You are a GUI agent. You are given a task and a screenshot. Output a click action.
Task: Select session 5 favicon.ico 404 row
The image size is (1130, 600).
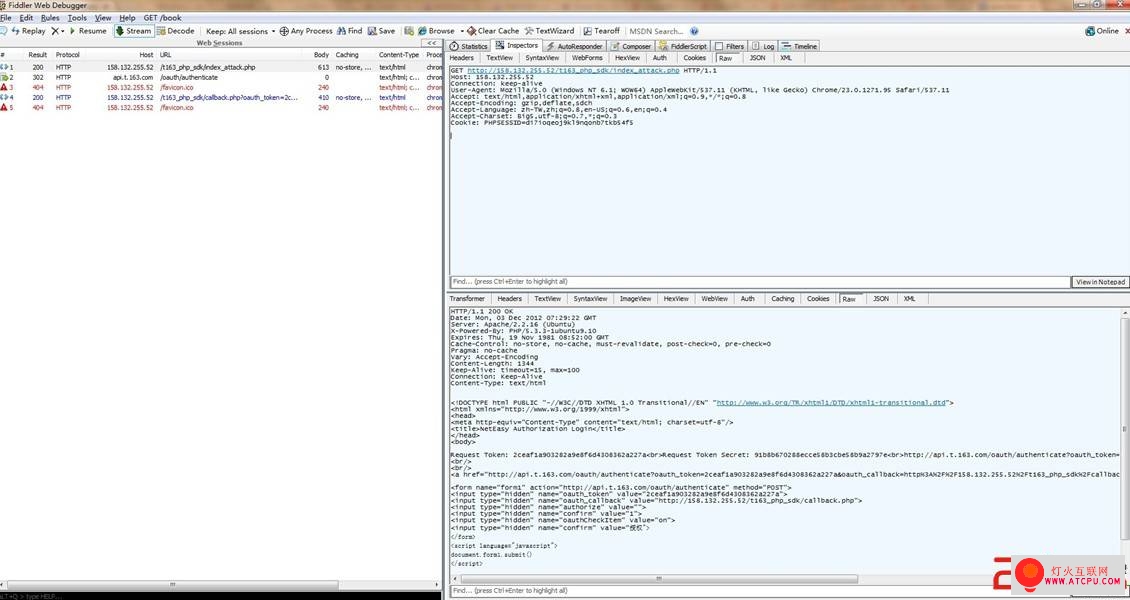221,107
